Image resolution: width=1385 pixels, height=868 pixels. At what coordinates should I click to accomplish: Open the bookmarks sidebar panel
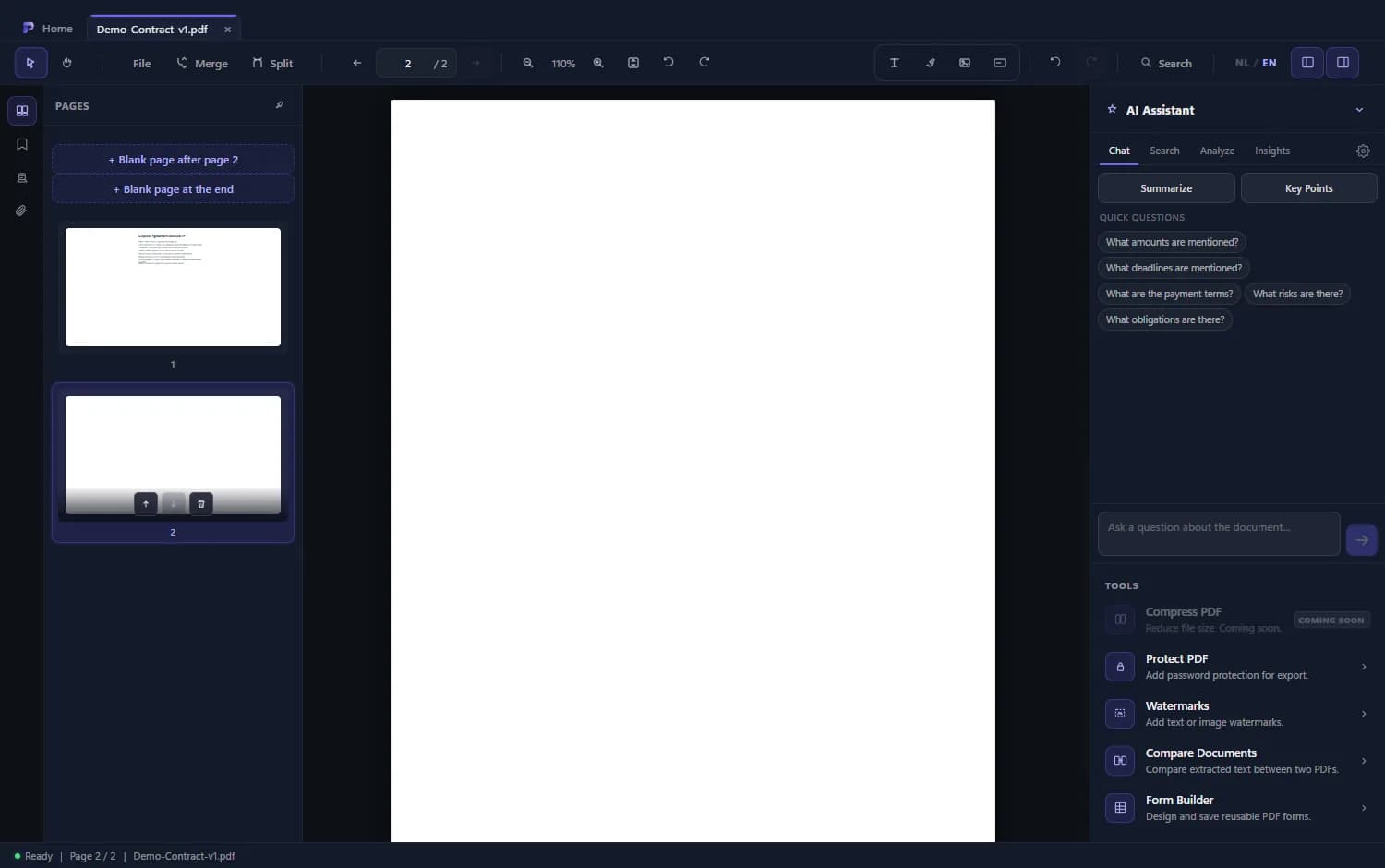pyautogui.click(x=22, y=144)
